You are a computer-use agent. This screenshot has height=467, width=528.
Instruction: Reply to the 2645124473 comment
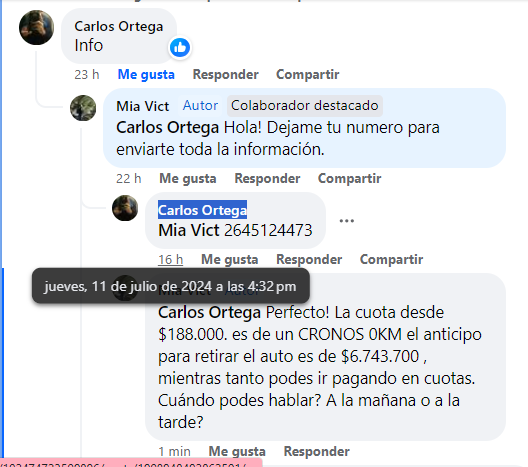(309, 260)
